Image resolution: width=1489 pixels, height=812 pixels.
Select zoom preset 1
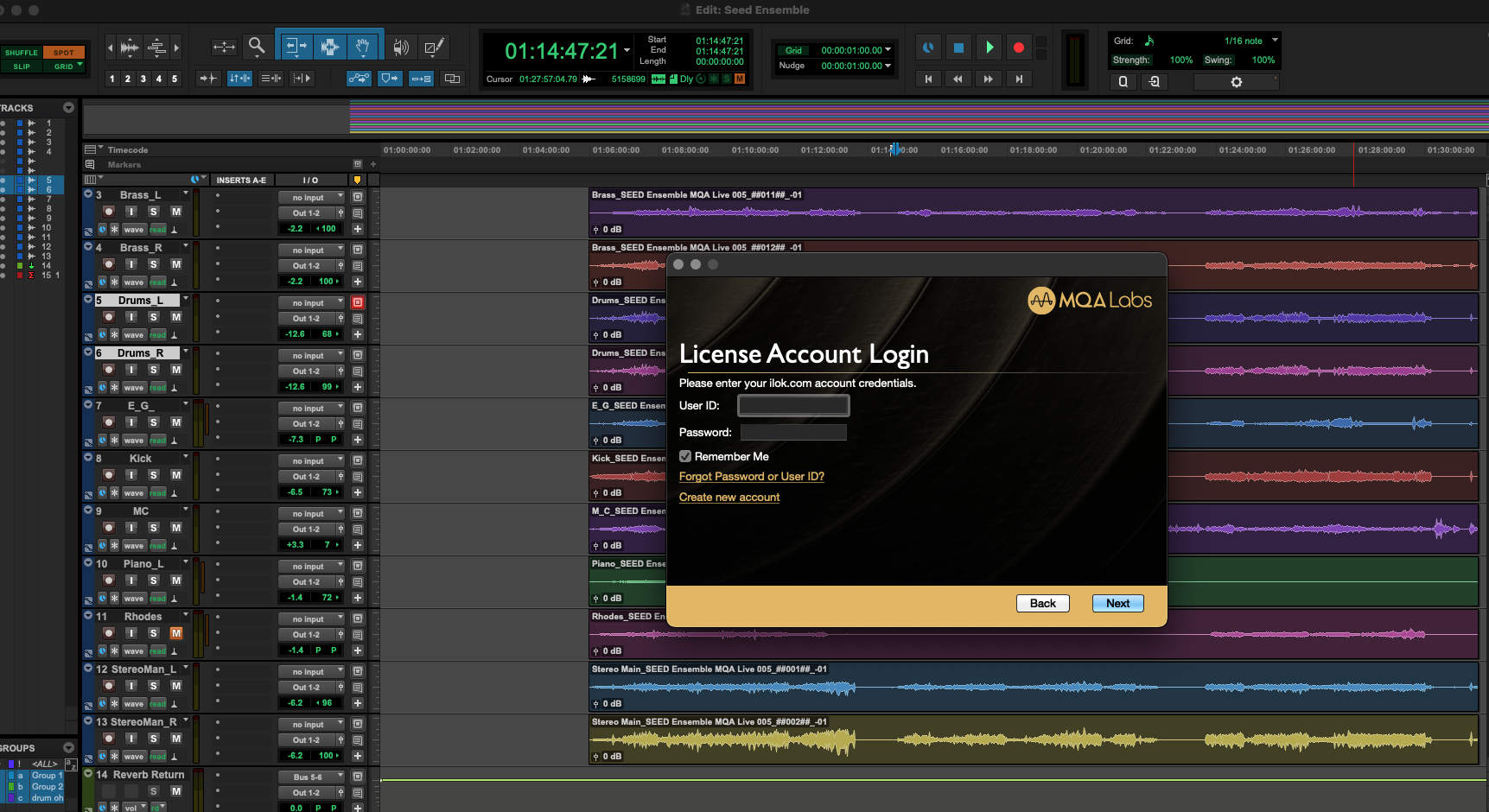click(x=112, y=79)
